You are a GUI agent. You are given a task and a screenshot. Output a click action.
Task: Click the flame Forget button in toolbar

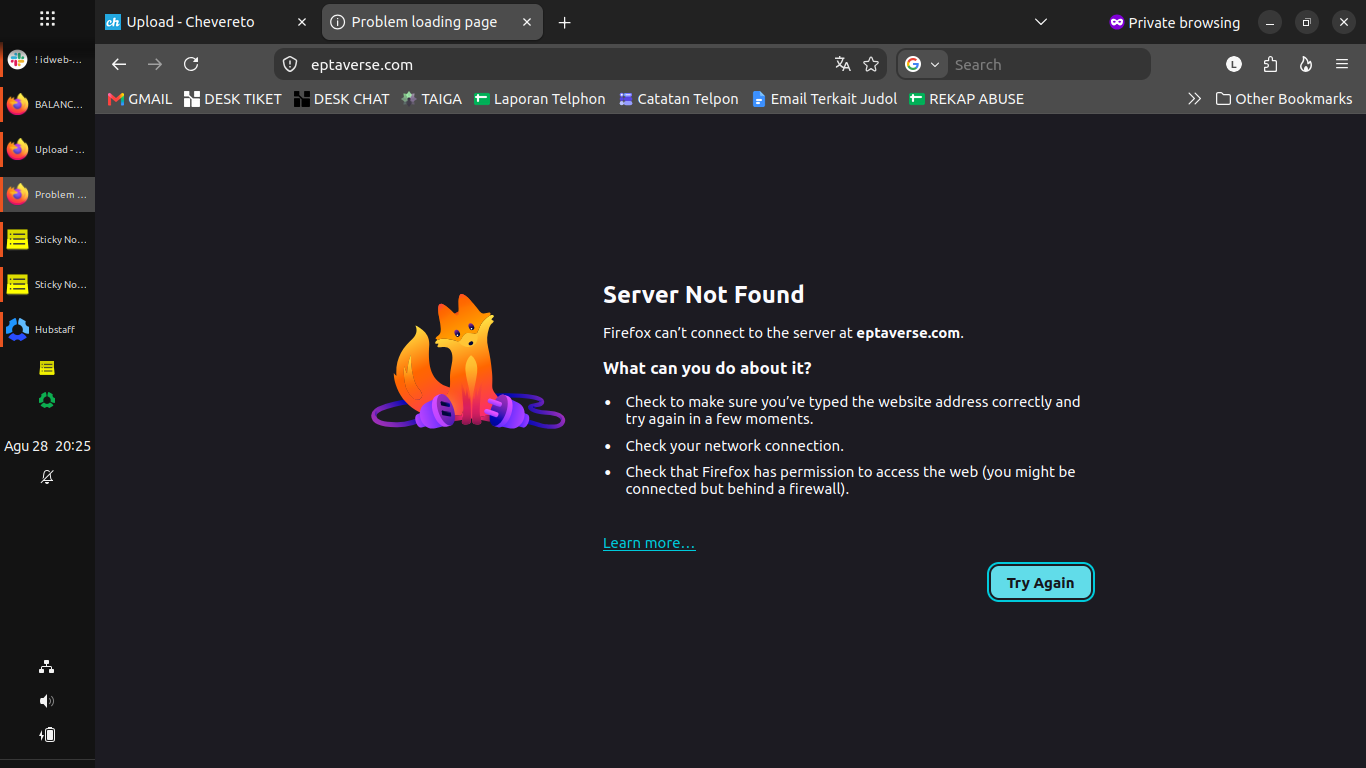point(1306,64)
